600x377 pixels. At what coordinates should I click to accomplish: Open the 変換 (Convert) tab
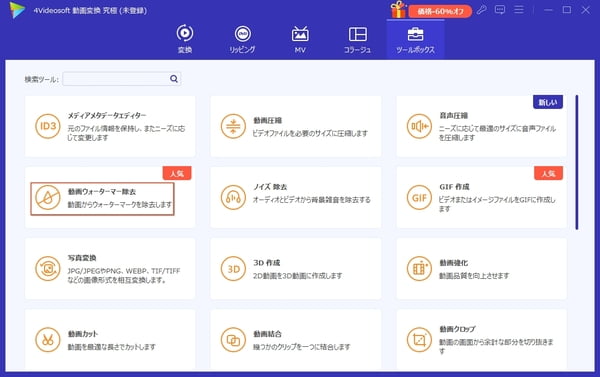click(185, 39)
